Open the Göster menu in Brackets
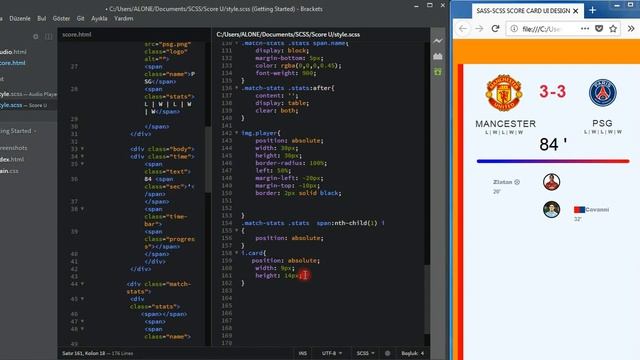This screenshot has height=360, width=640. coord(61,18)
